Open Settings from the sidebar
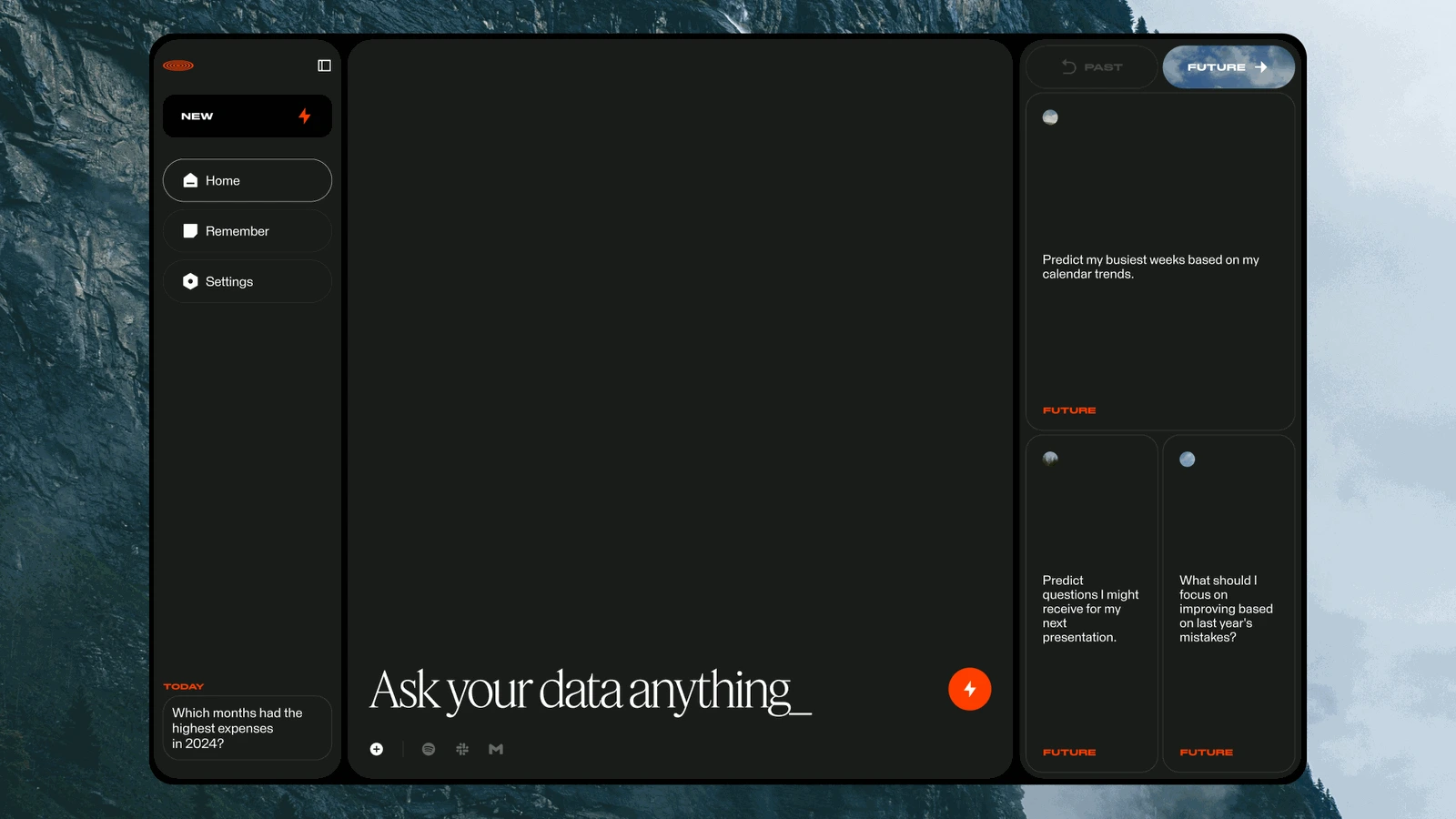This screenshot has height=819, width=1456. point(248,281)
